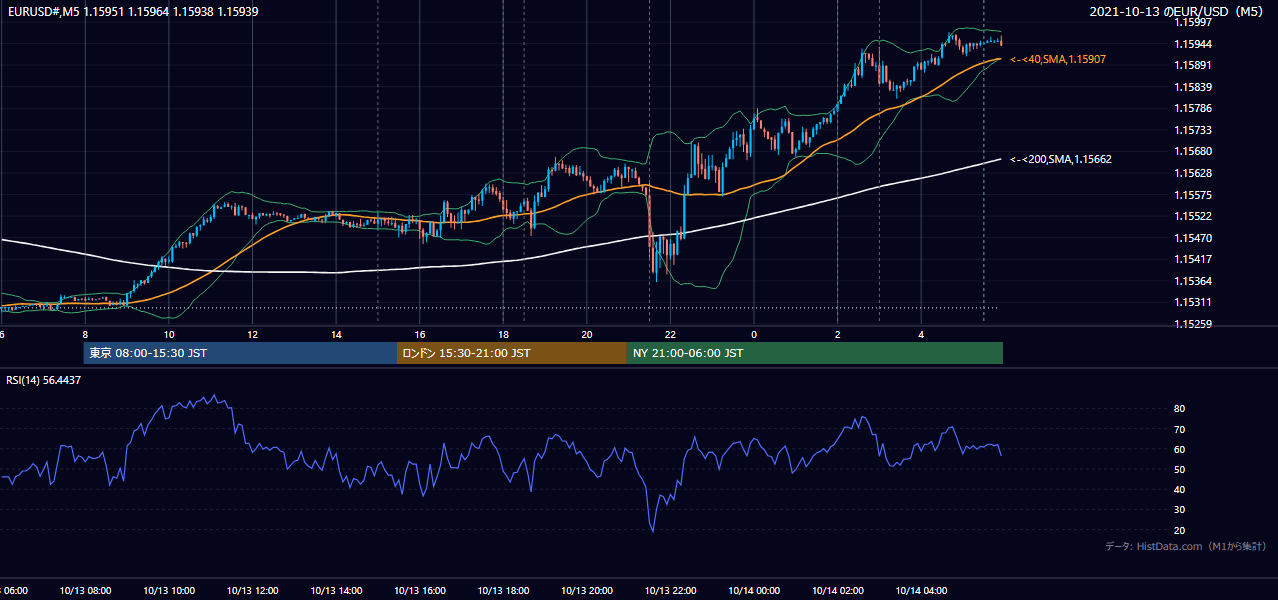Click hour tick 20 under price chart
This screenshot has width=1278, height=600.
[x=587, y=334]
